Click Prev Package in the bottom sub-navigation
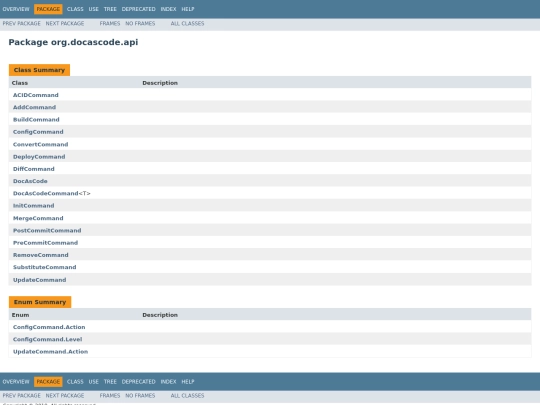 tap(21, 396)
